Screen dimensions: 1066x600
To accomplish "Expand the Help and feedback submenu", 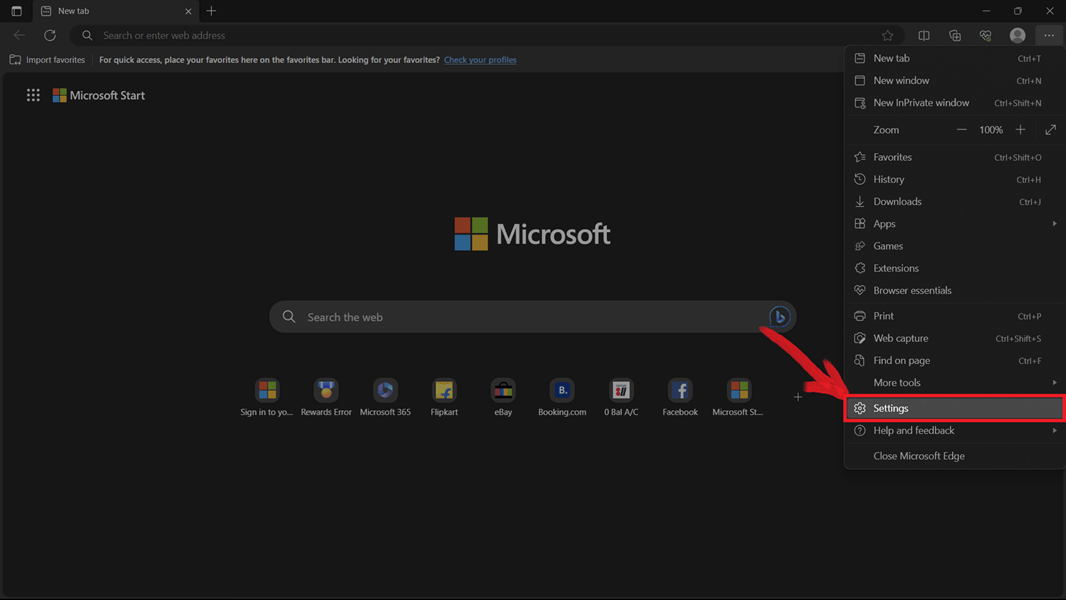I will [x=954, y=431].
